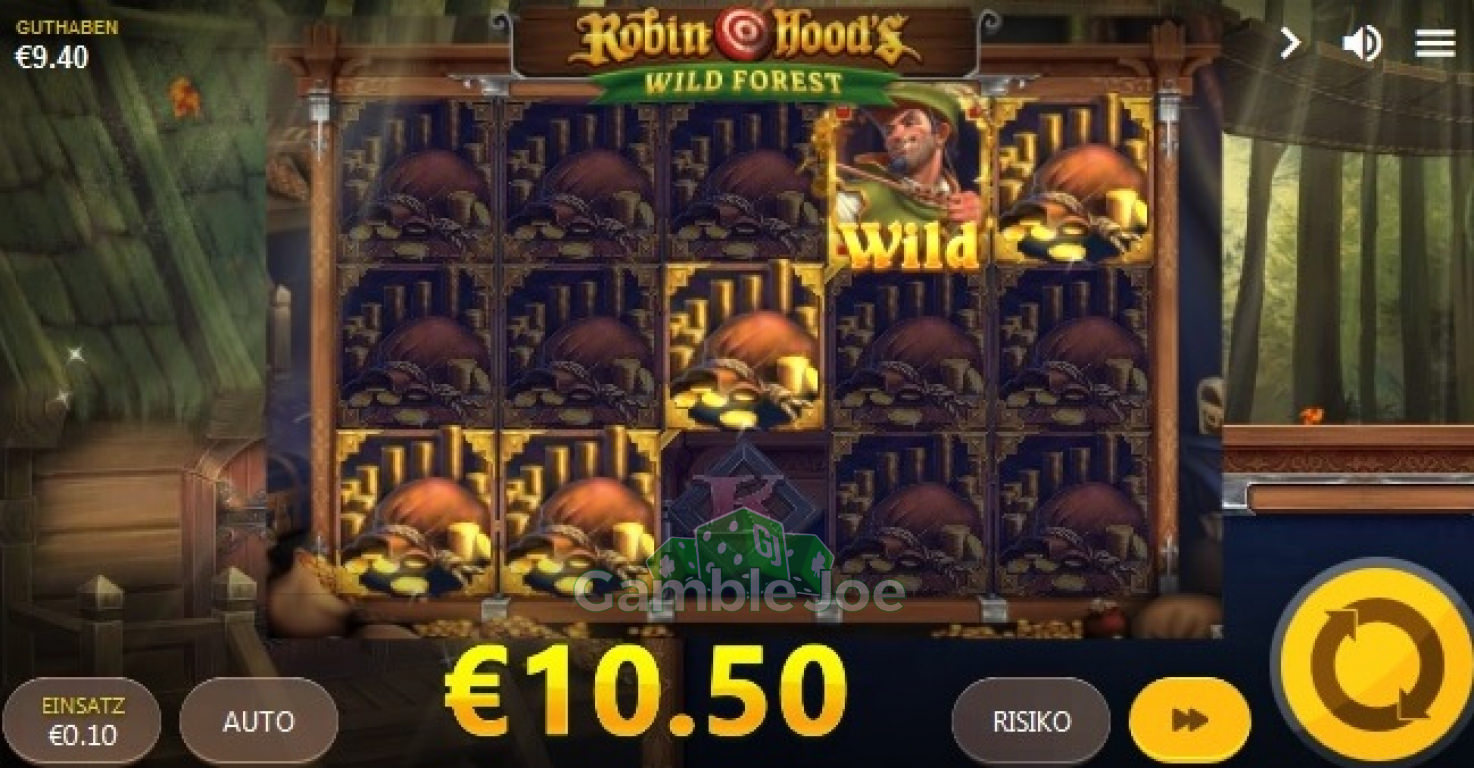This screenshot has height=768, width=1474.
Task: Click the RISIKO gamble button
Action: (x=1031, y=721)
